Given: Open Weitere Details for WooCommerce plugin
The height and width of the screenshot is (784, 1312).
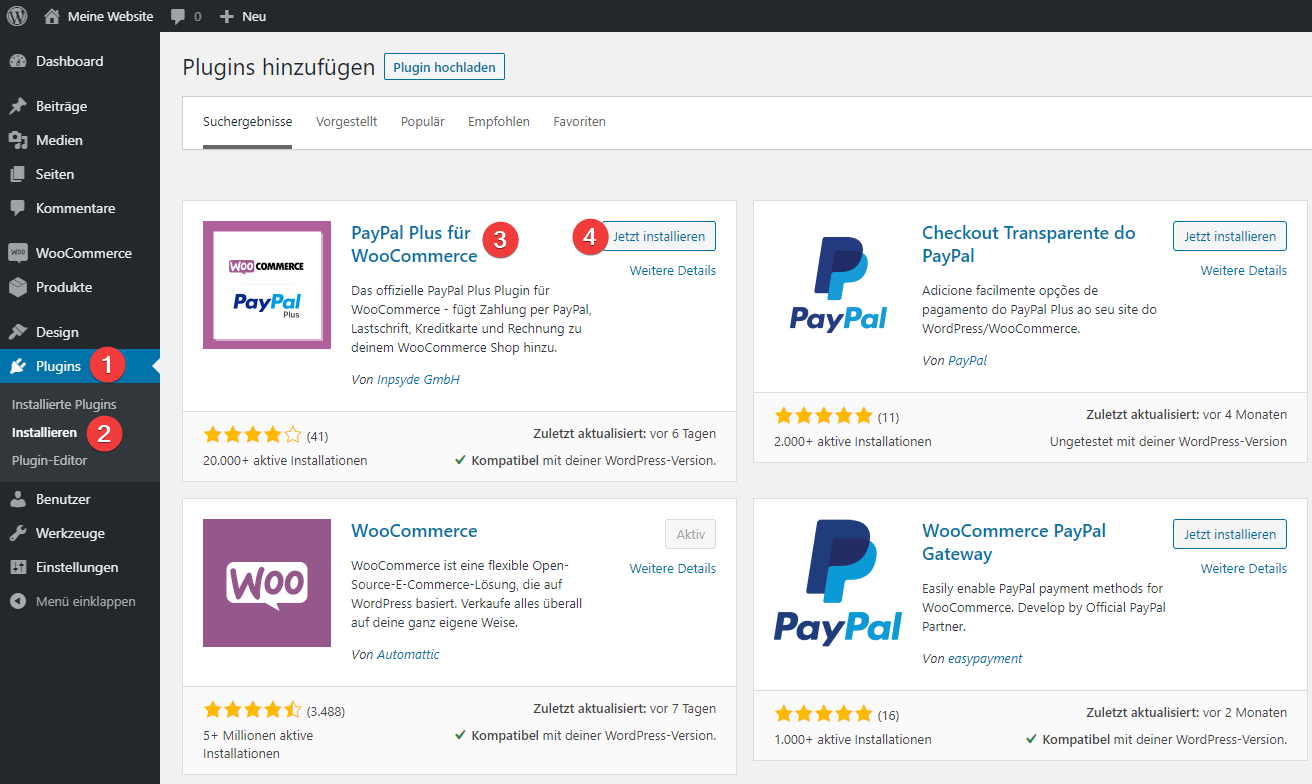Looking at the screenshot, I should click(x=673, y=568).
